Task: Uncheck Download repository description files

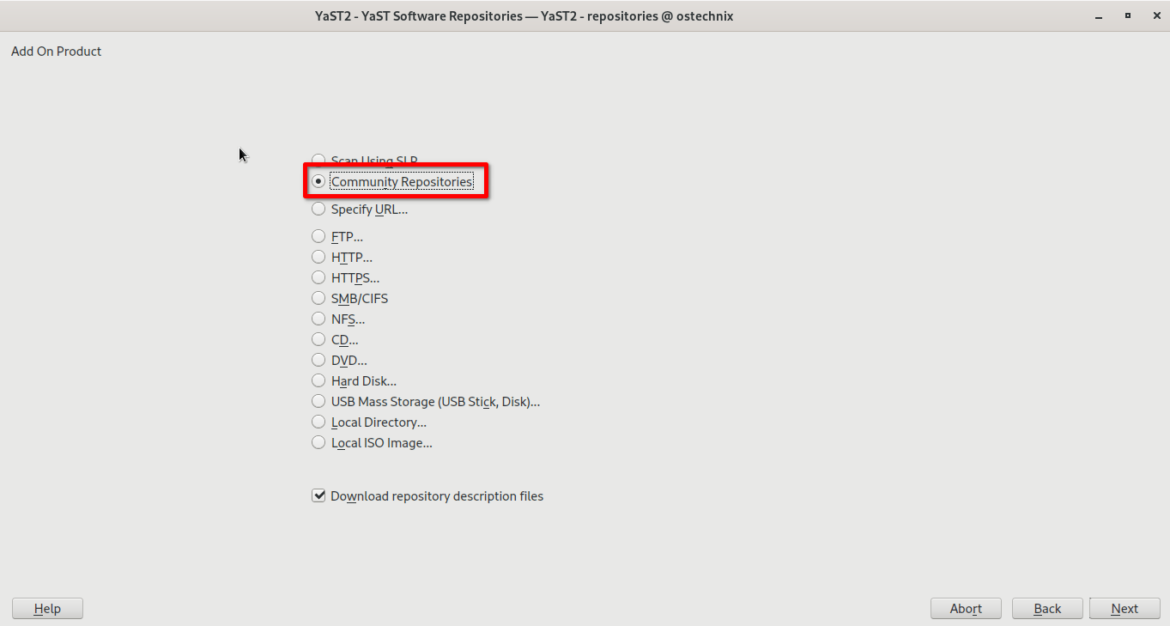Action: (319, 496)
